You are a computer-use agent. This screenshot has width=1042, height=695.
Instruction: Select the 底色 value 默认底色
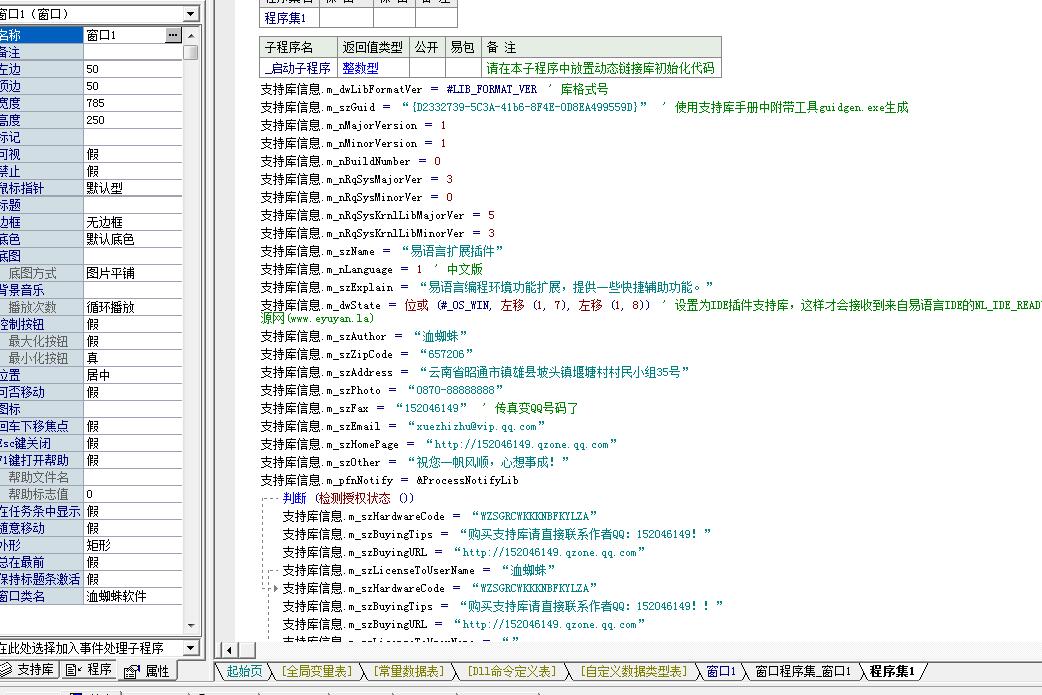click(x=133, y=239)
